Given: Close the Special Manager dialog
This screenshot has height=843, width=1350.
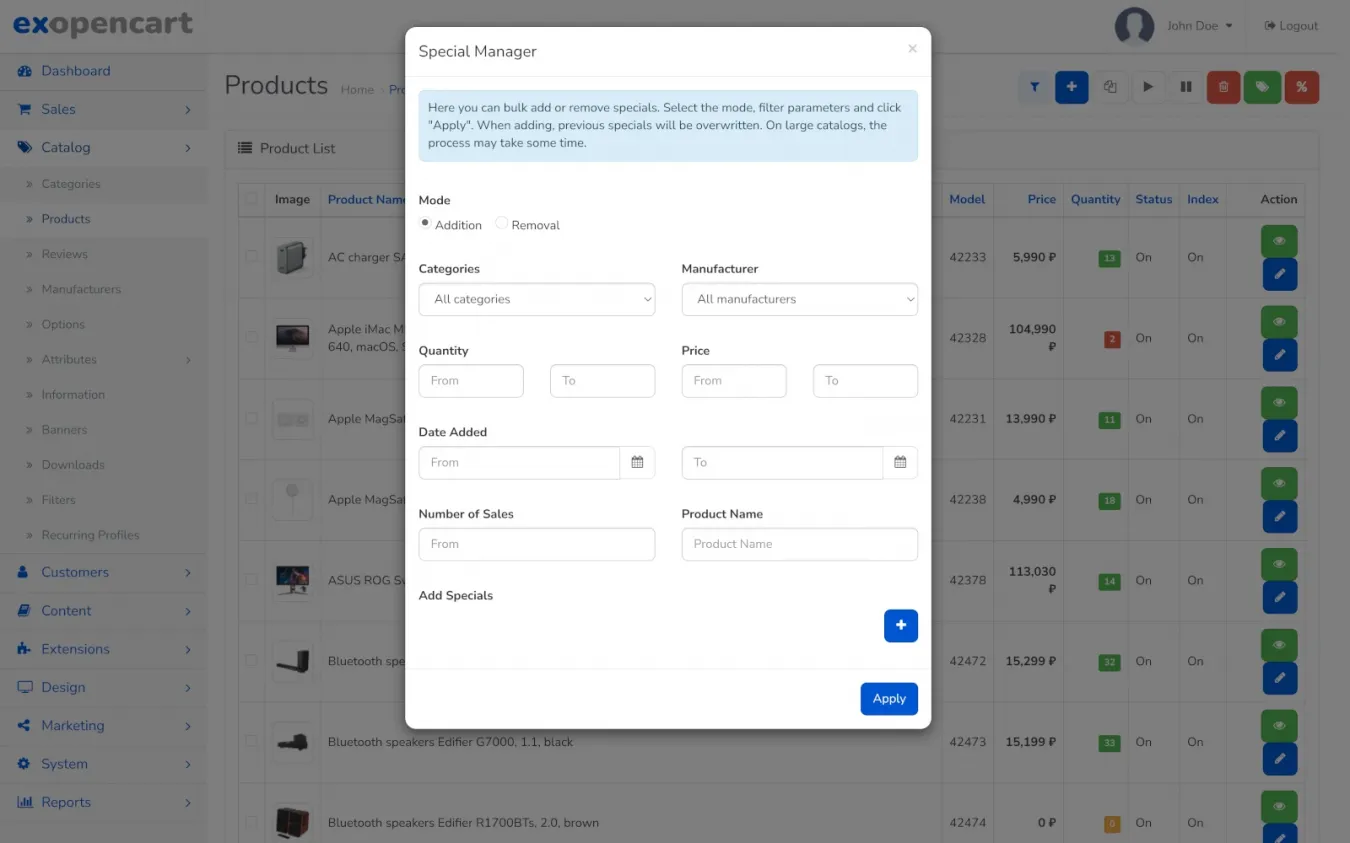Looking at the screenshot, I should point(912,49).
